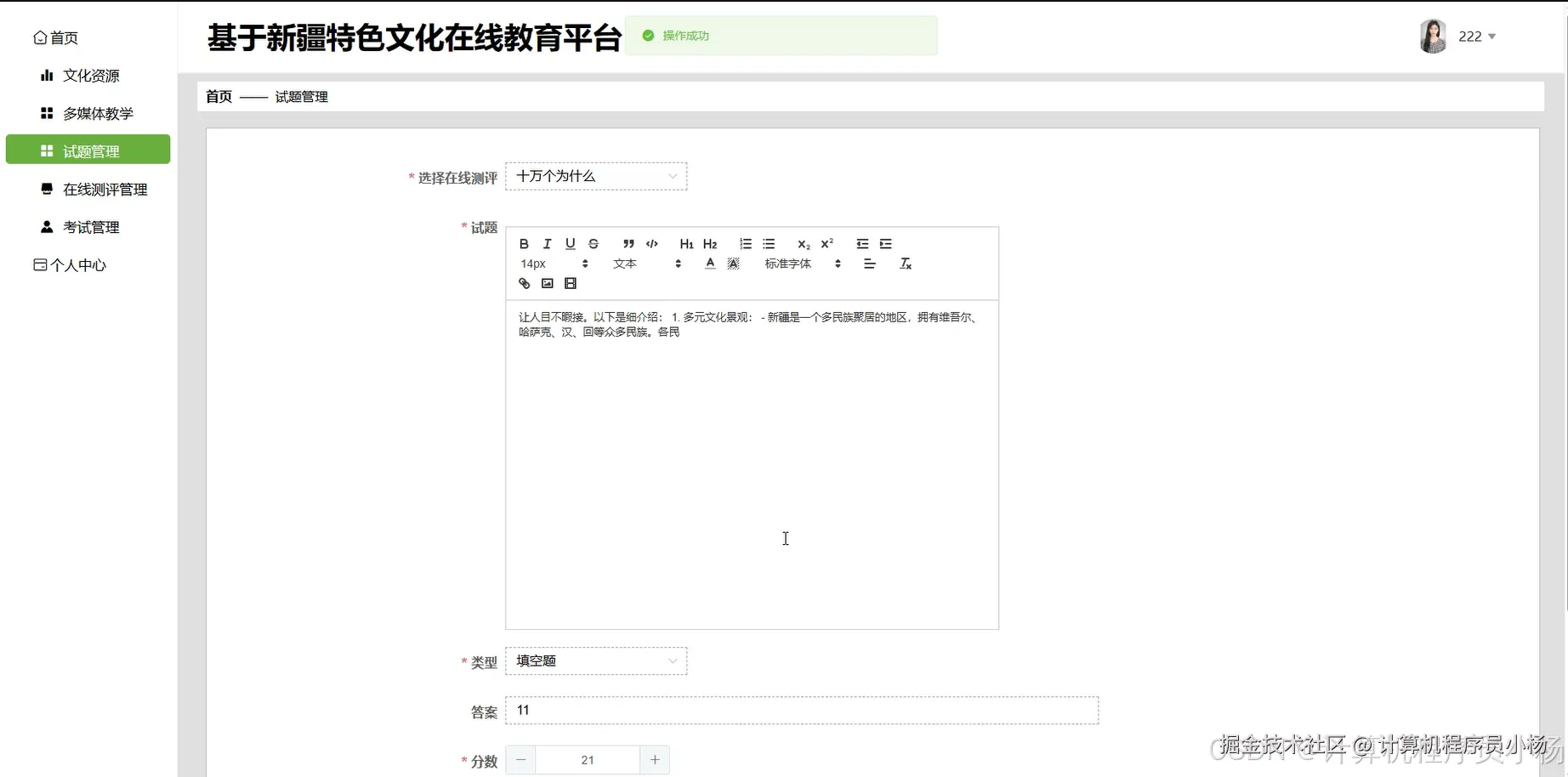Screen dimensions: 1568x777
Task: Toggle the bullet list
Action: click(x=768, y=244)
